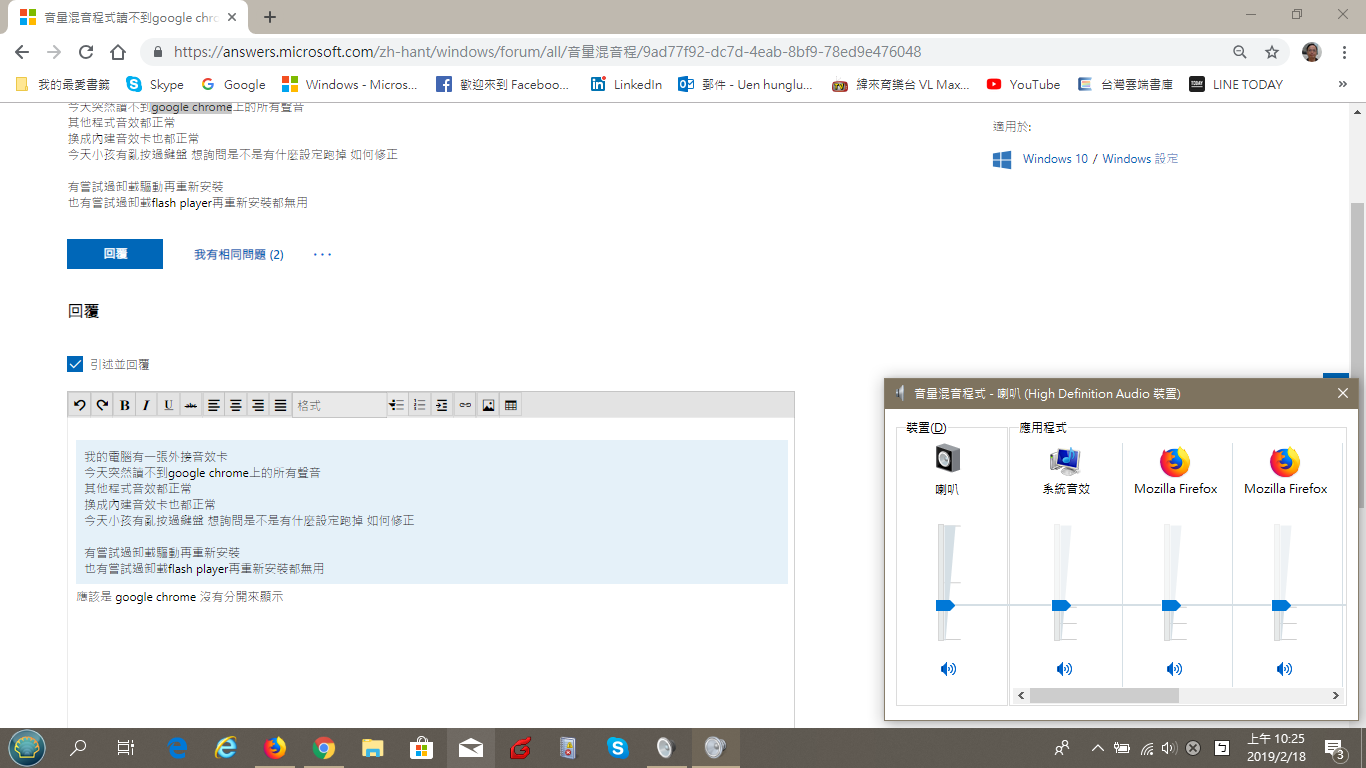The image size is (1366, 768).
Task: Reload the current page
Action: click(86, 52)
